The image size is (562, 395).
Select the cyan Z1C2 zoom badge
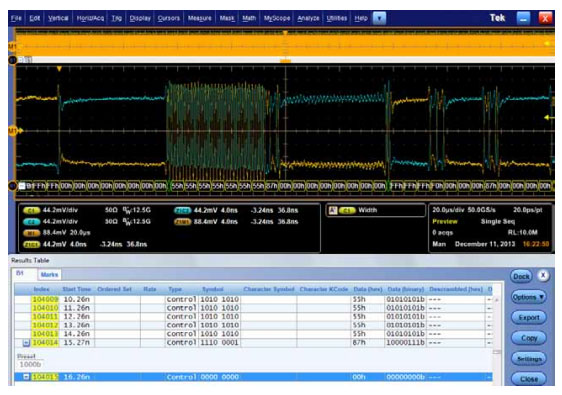tap(182, 210)
